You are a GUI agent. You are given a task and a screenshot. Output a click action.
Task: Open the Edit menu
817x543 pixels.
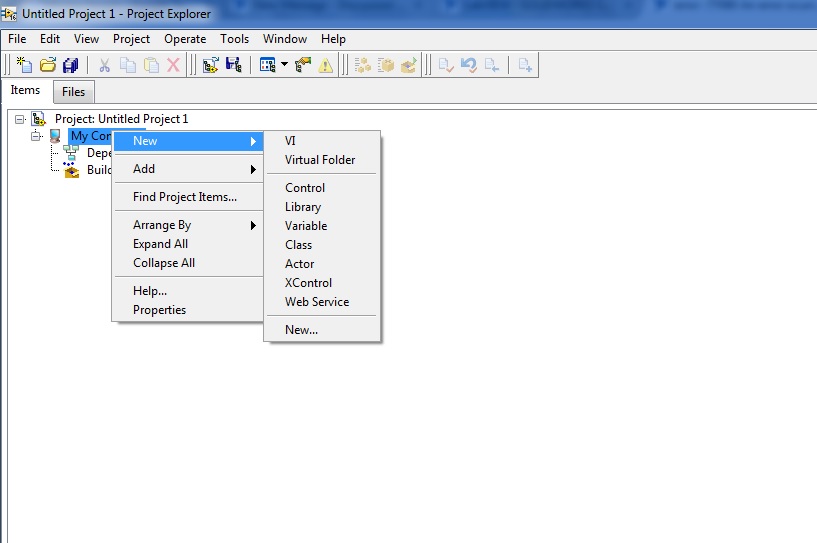tap(50, 39)
